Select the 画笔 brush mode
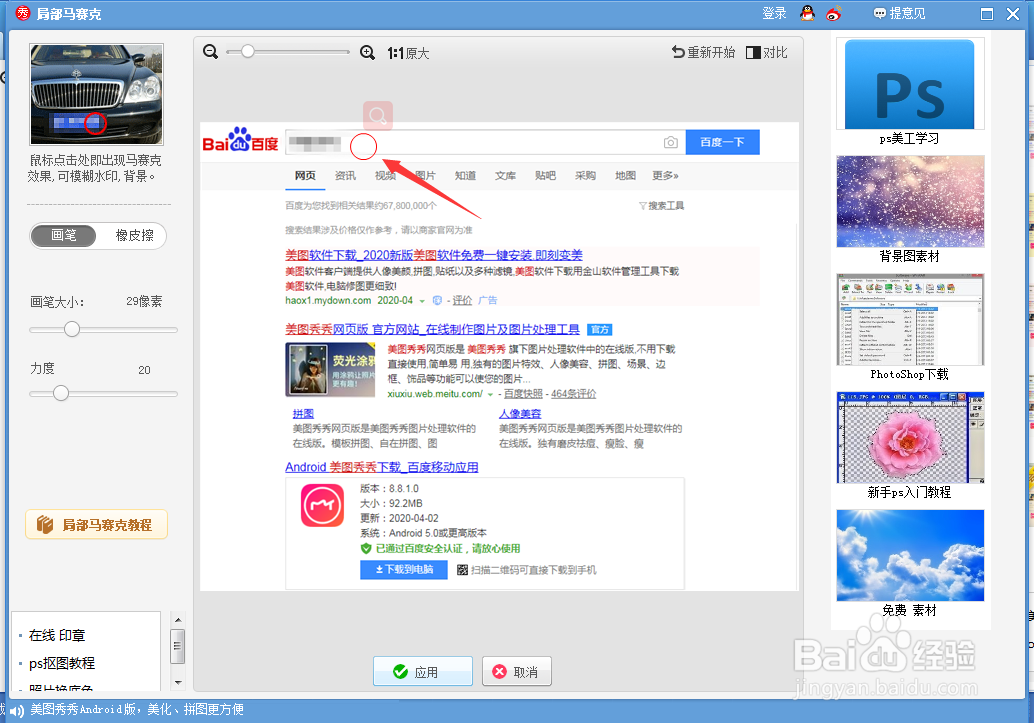Screen dimensions: 1034x723 [64, 236]
